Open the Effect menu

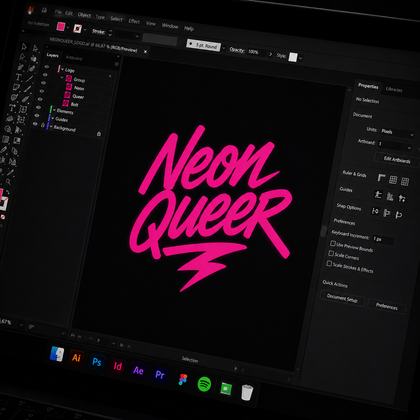coord(134,21)
